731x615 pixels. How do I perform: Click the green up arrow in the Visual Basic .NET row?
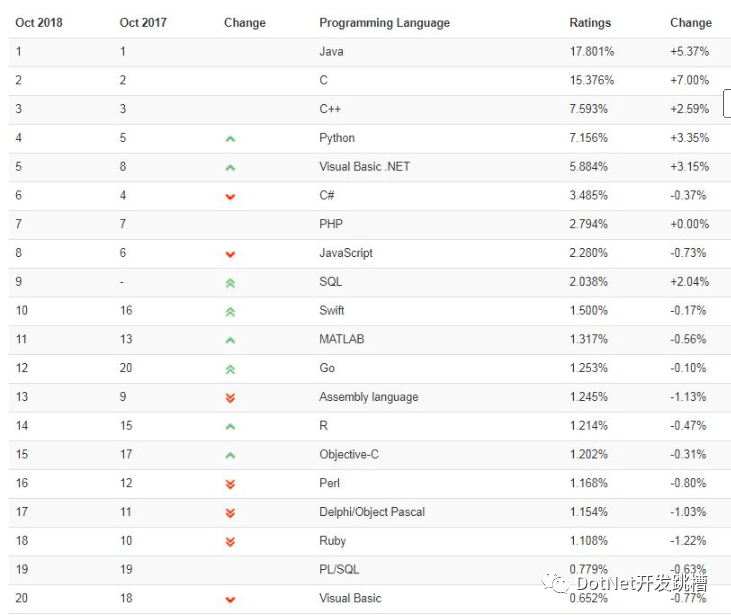click(x=230, y=167)
